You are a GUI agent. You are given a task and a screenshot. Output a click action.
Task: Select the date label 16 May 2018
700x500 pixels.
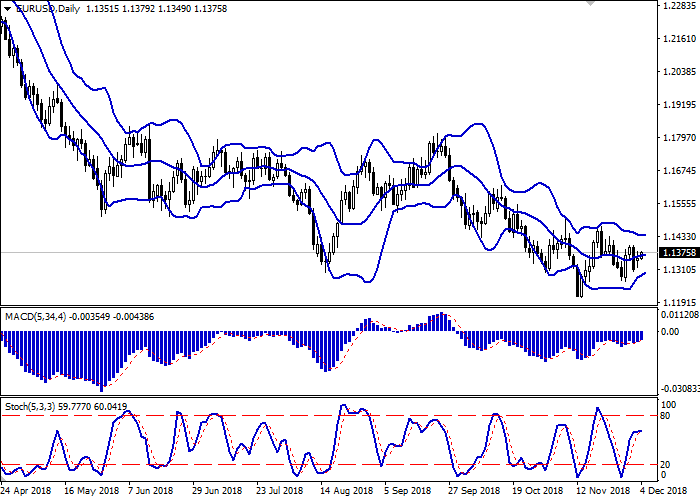click(92, 491)
